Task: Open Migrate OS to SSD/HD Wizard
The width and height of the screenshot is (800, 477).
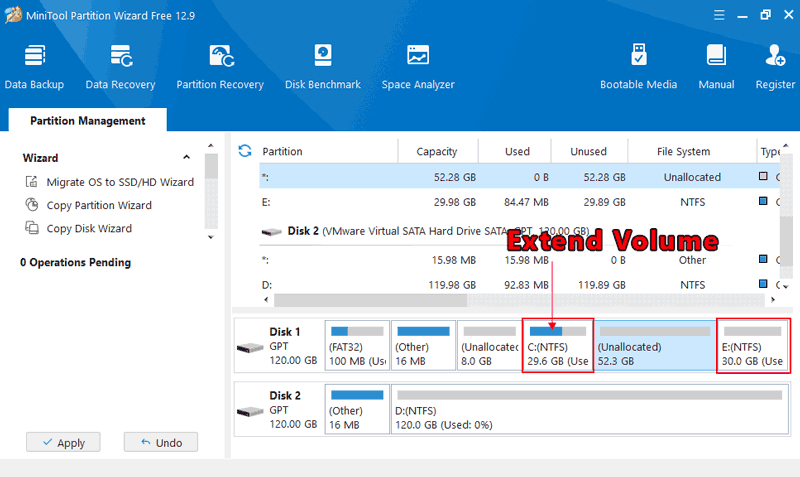Action: (119, 182)
